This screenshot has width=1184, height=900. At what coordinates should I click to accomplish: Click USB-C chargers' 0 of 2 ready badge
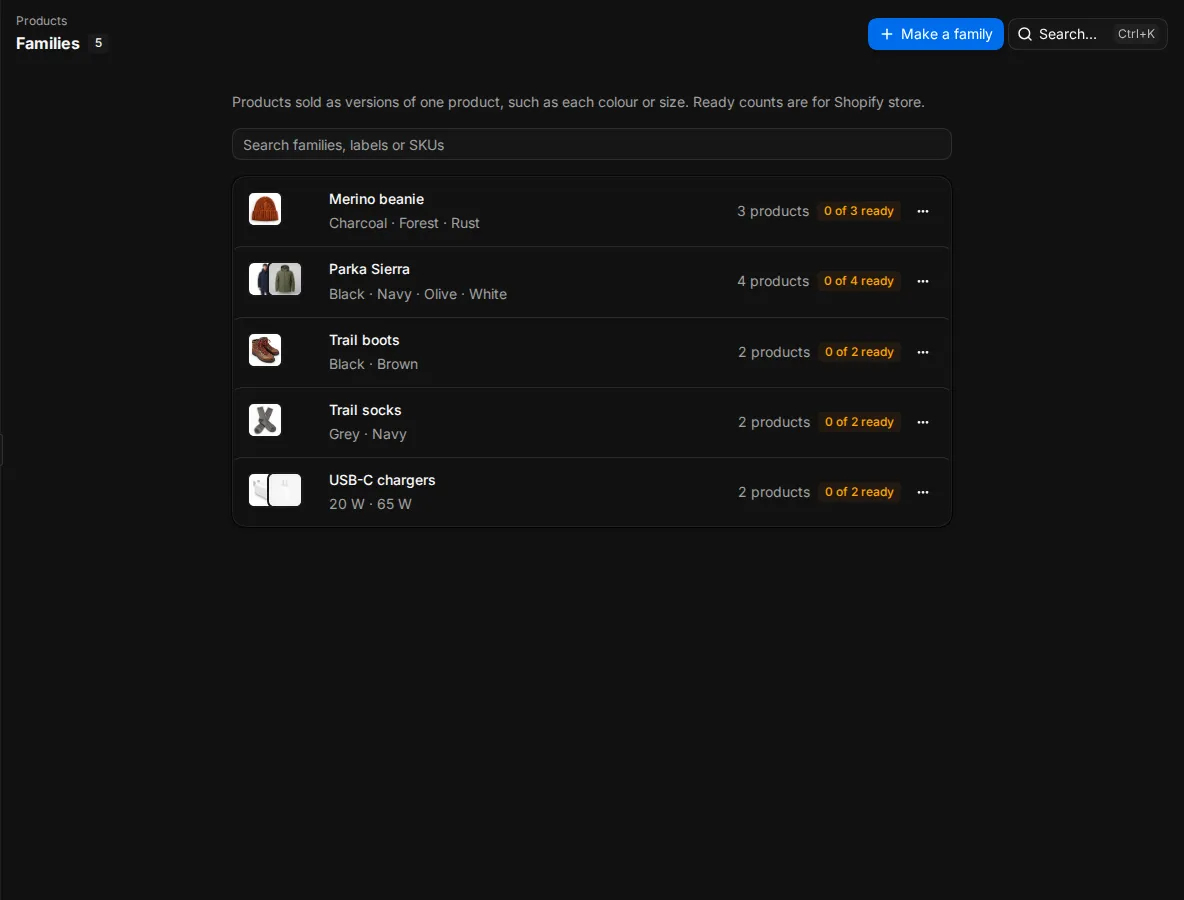tap(859, 492)
